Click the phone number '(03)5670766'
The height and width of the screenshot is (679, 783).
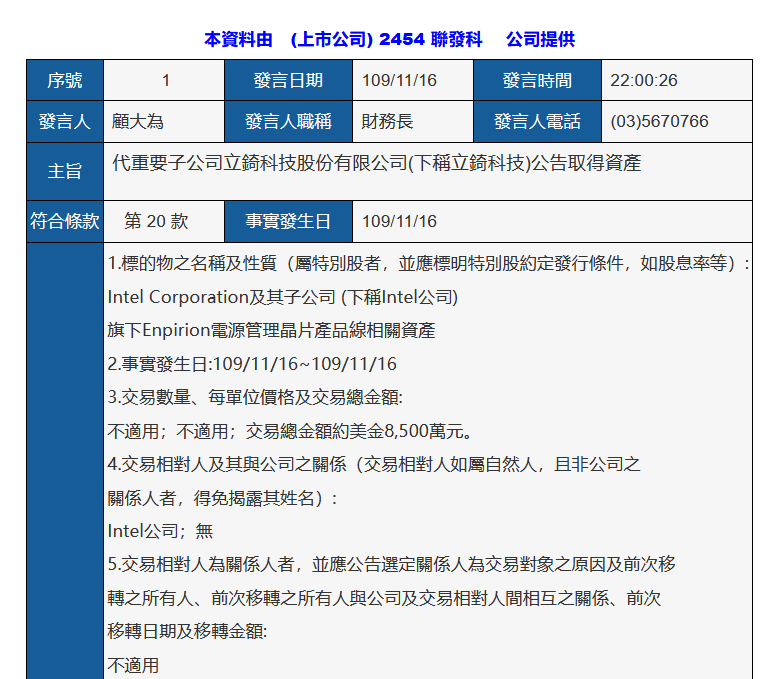(659, 121)
